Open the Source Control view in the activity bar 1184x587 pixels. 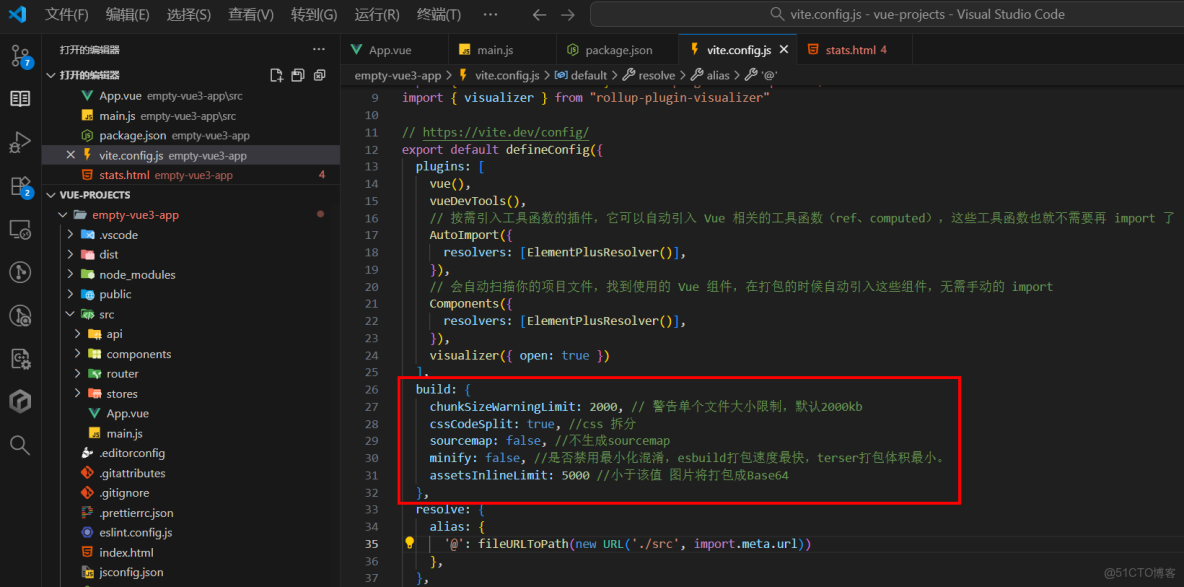click(x=20, y=55)
